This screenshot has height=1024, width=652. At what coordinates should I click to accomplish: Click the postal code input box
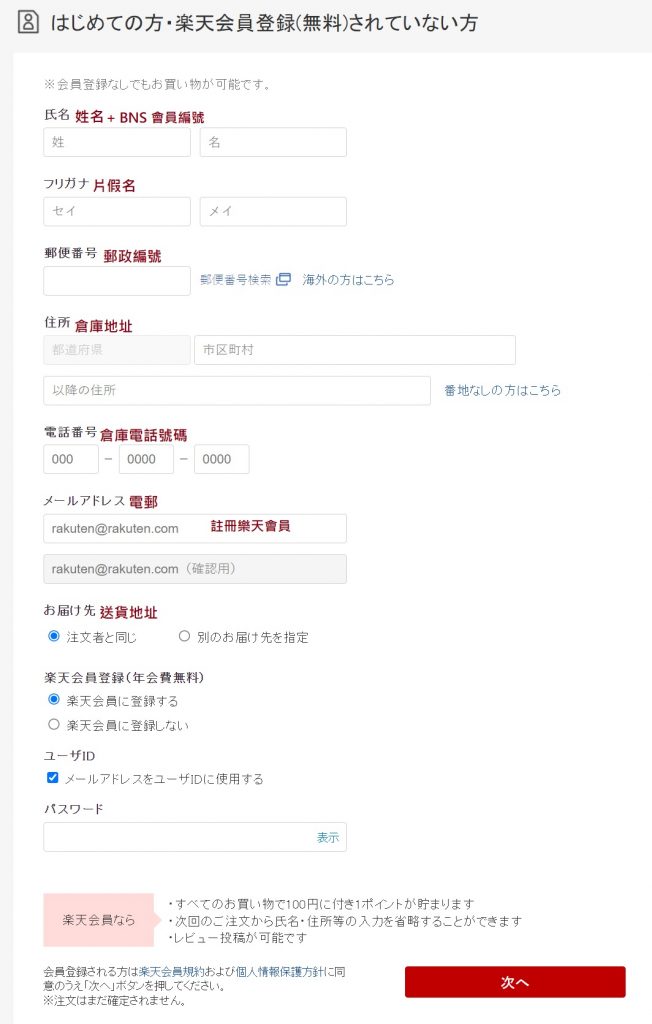116,281
